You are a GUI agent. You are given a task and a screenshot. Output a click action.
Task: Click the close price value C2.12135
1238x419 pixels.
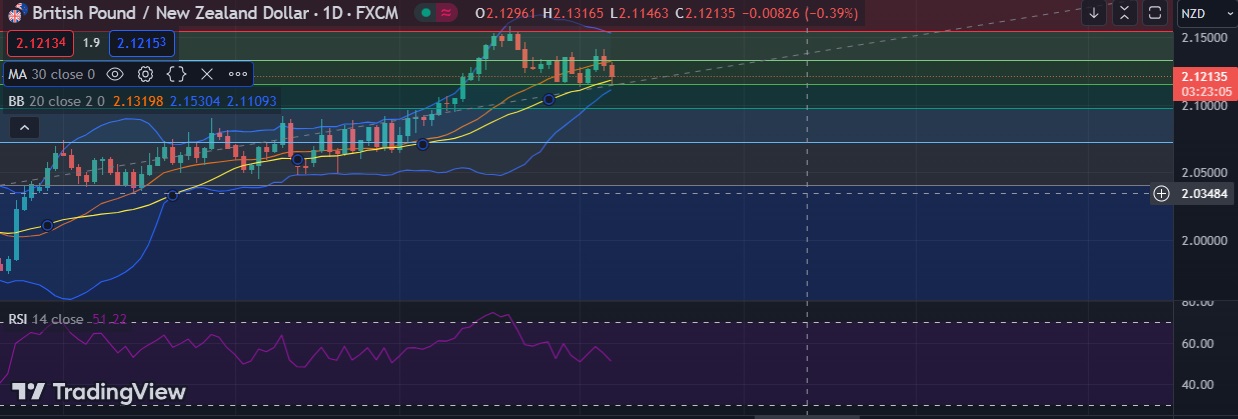pyautogui.click(x=706, y=13)
